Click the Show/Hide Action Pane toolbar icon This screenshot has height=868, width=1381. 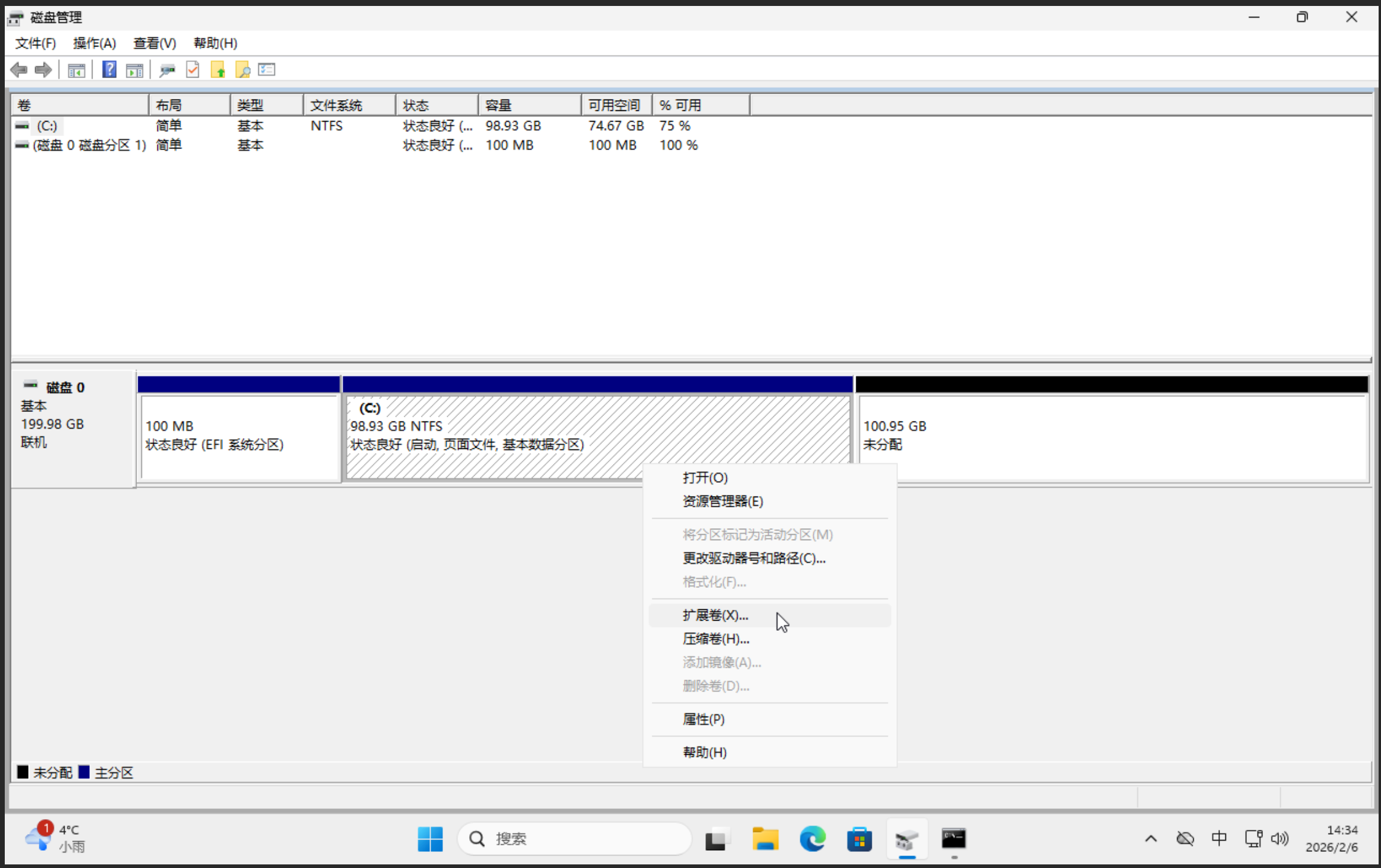pyautogui.click(x=135, y=70)
